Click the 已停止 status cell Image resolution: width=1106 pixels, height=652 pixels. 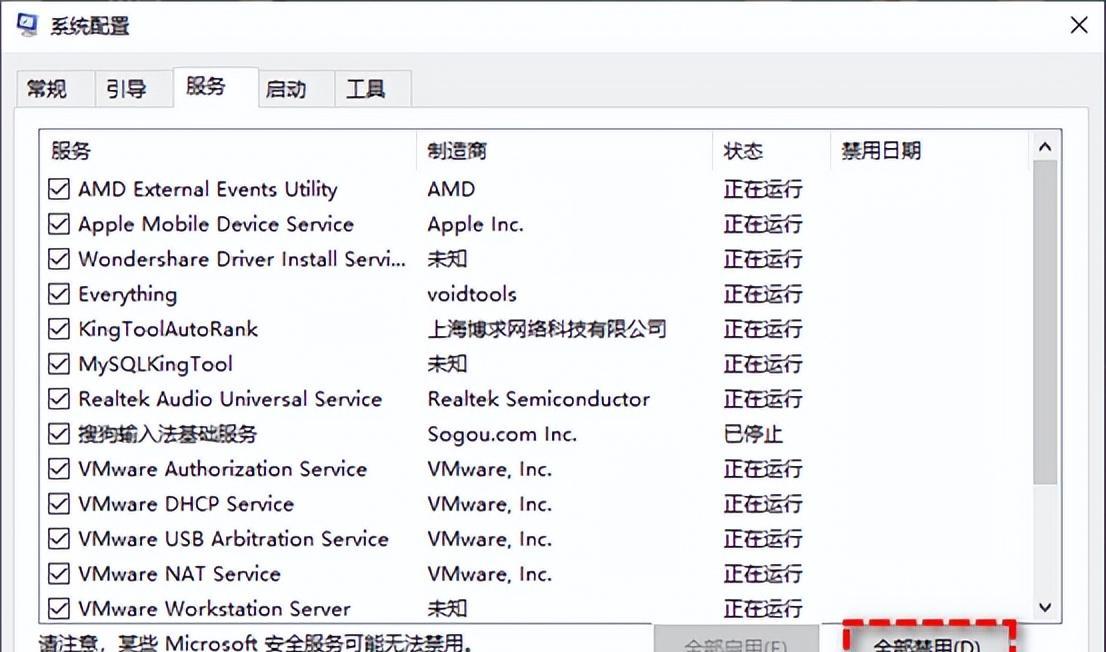click(x=753, y=434)
